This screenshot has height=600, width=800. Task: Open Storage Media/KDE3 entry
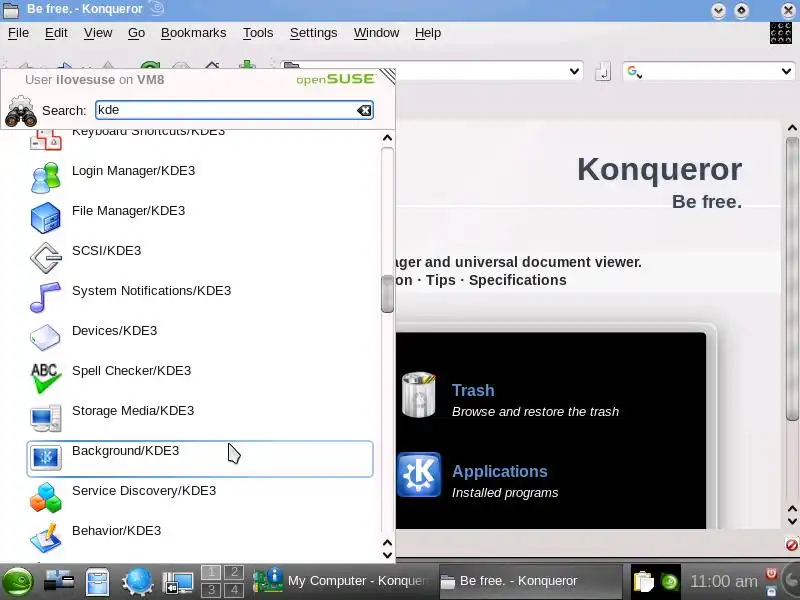[x=199, y=418]
